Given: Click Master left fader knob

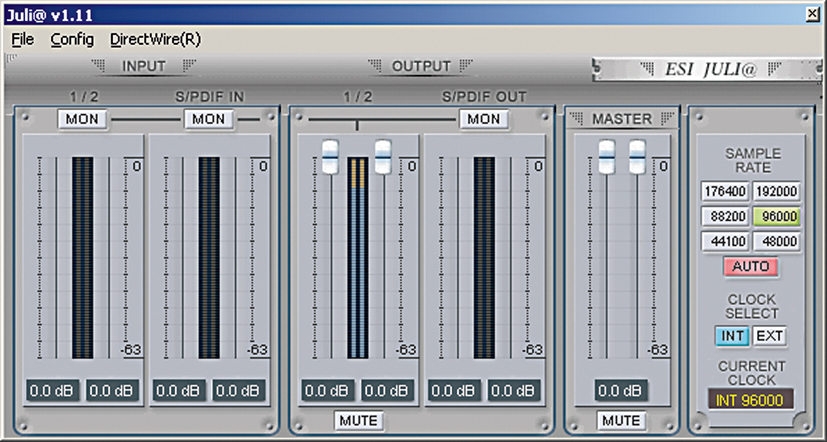Looking at the screenshot, I should (607, 157).
